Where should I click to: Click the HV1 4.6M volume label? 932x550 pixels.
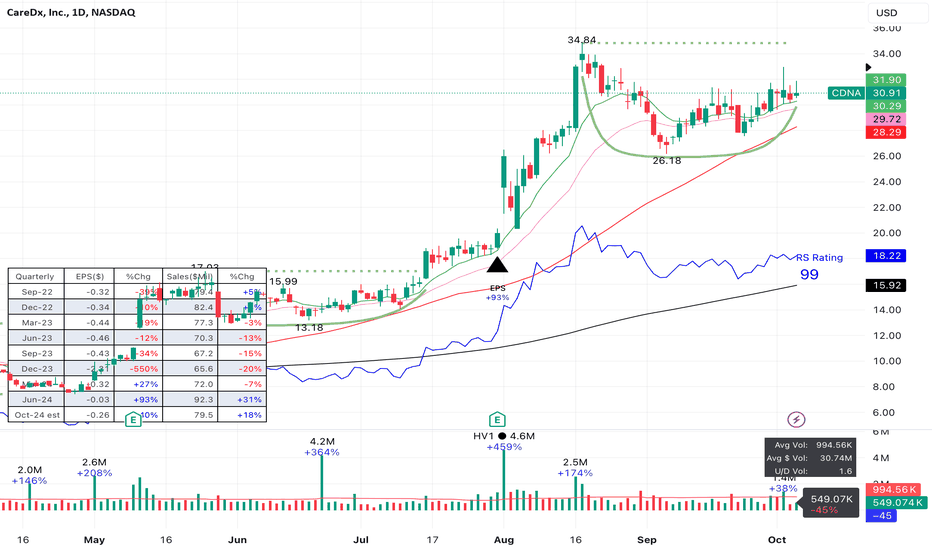[x=504, y=436]
